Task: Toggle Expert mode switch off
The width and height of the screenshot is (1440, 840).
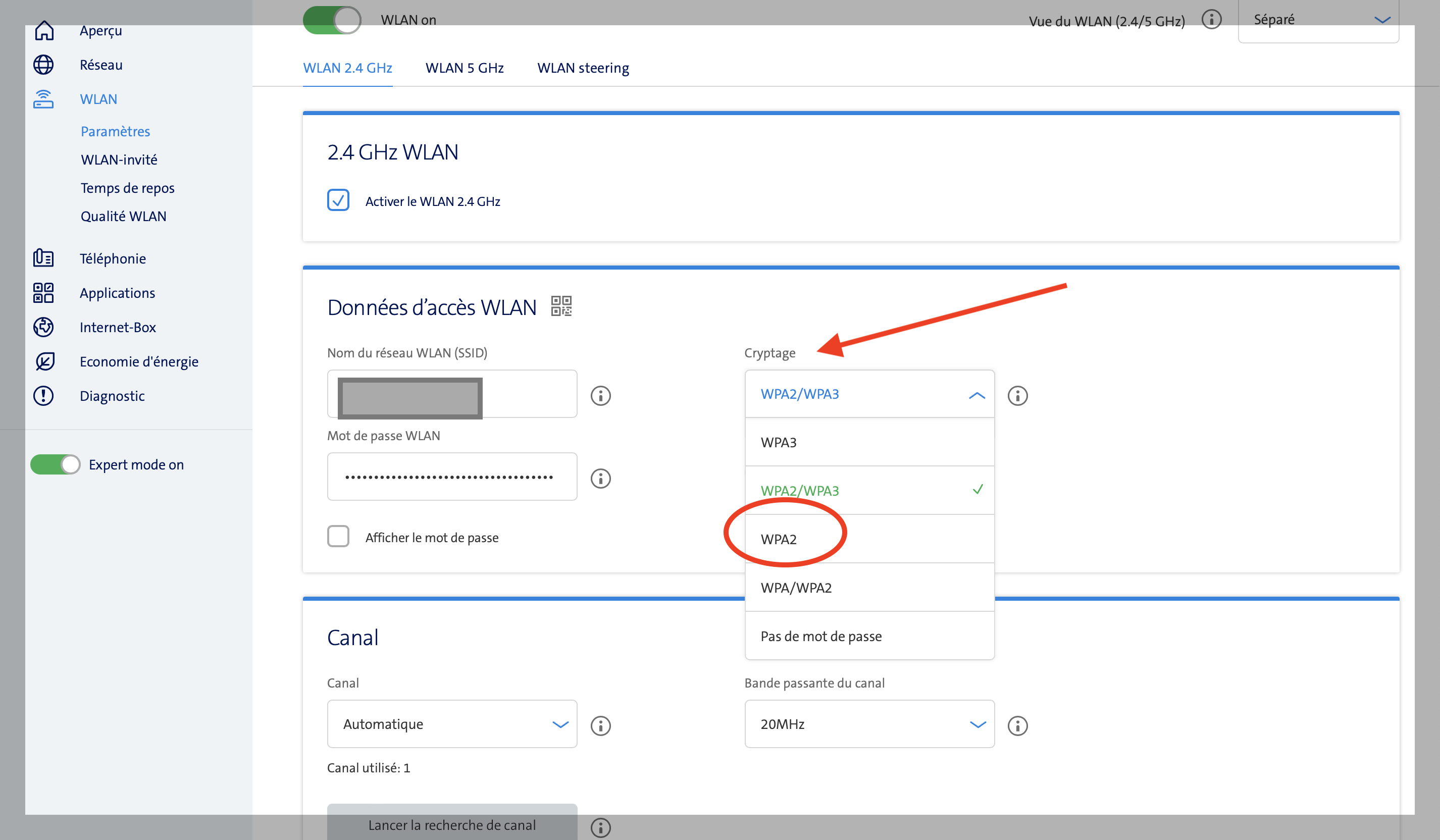Action: [x=56, y=464]
